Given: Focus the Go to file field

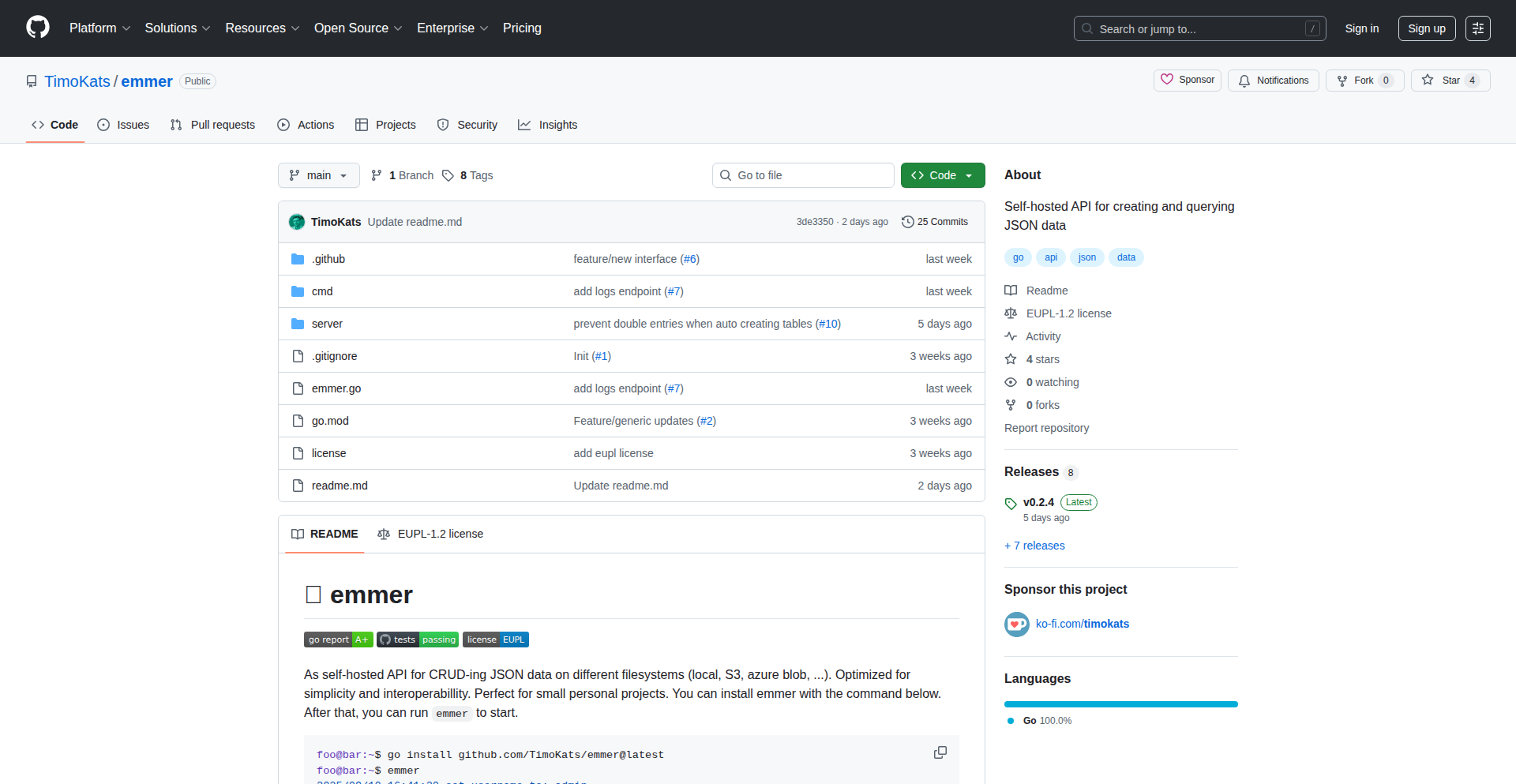Looking at the screenshot, I should 803,175.
